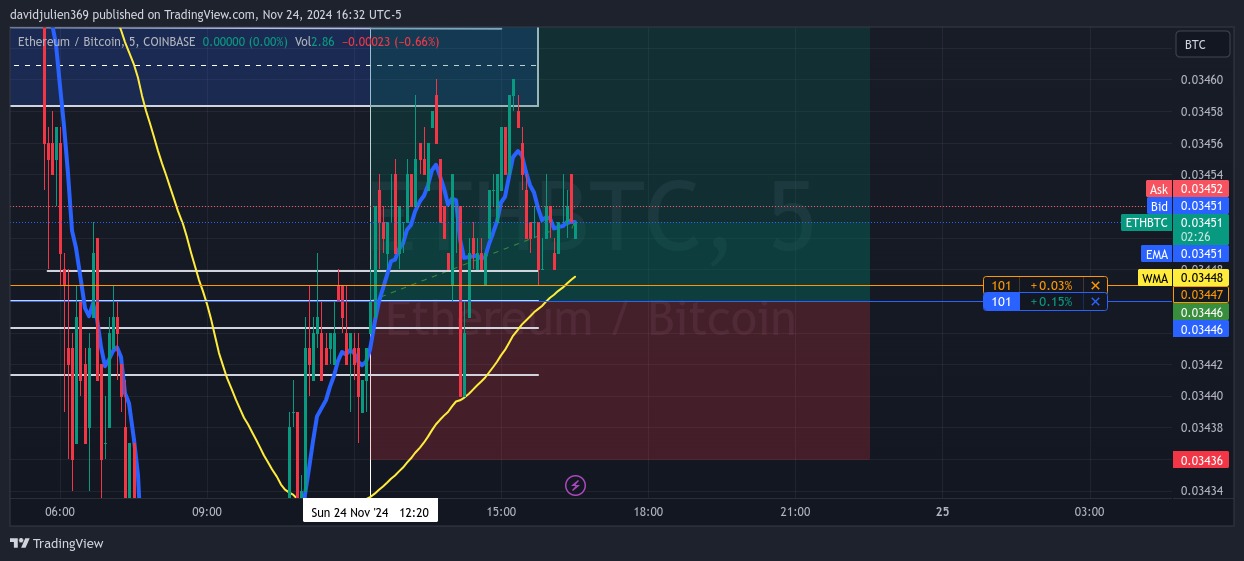This screenshot has height=561, width=1244.
Task: Click the 0.03442 price axis label
Action: click(x=1200, y=364)
